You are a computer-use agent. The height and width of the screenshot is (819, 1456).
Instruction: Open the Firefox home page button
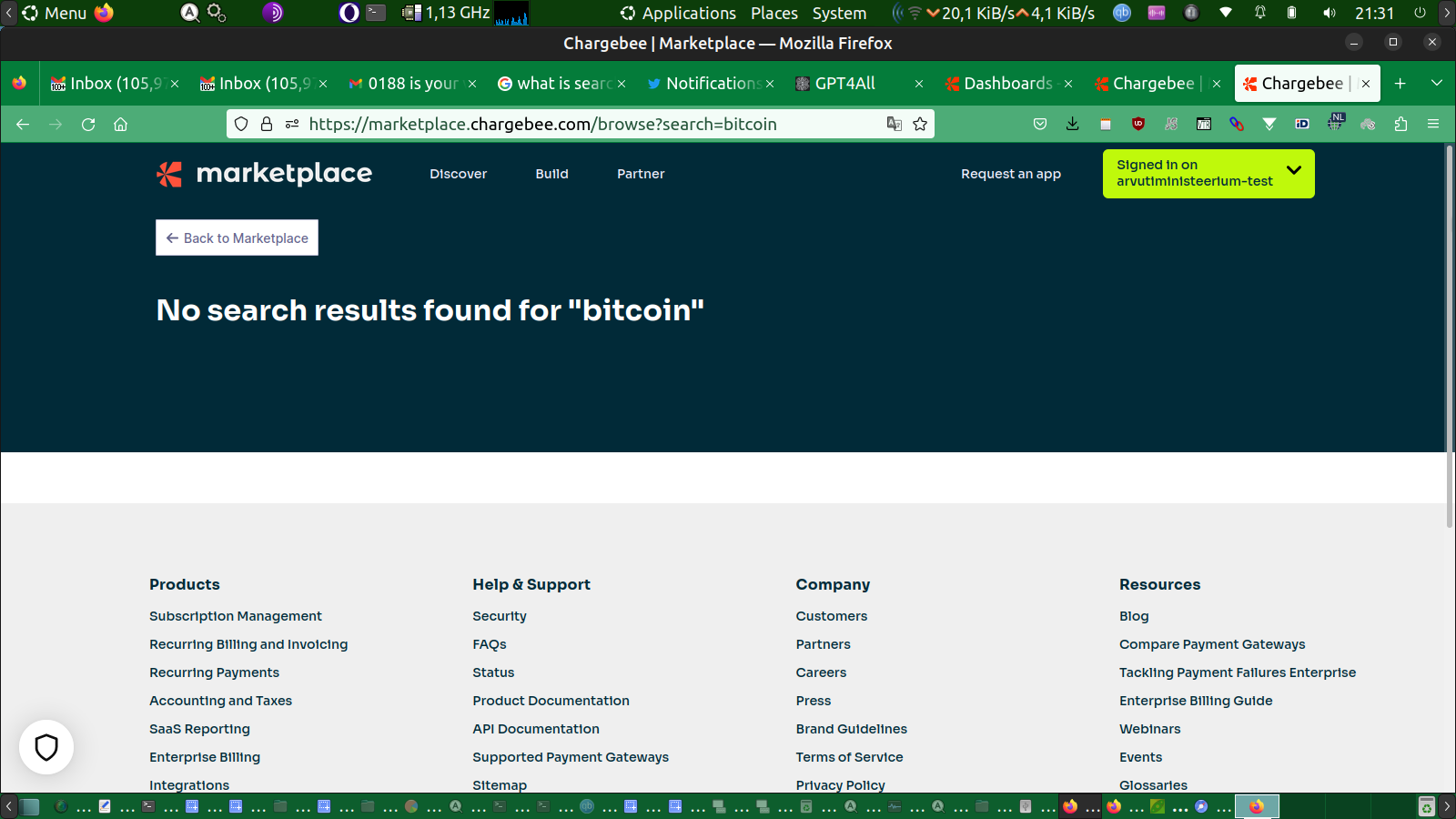coord(120,124)
